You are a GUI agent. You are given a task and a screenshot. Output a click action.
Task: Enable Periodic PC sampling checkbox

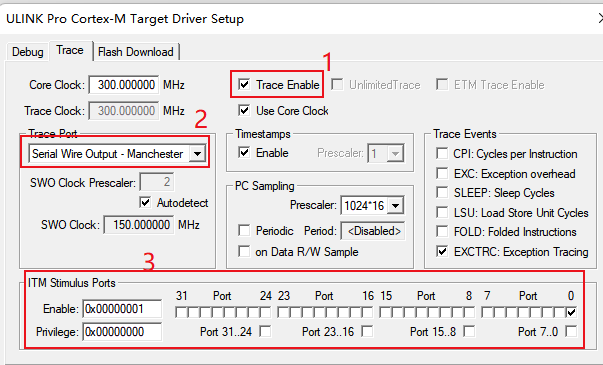(244, 230)
